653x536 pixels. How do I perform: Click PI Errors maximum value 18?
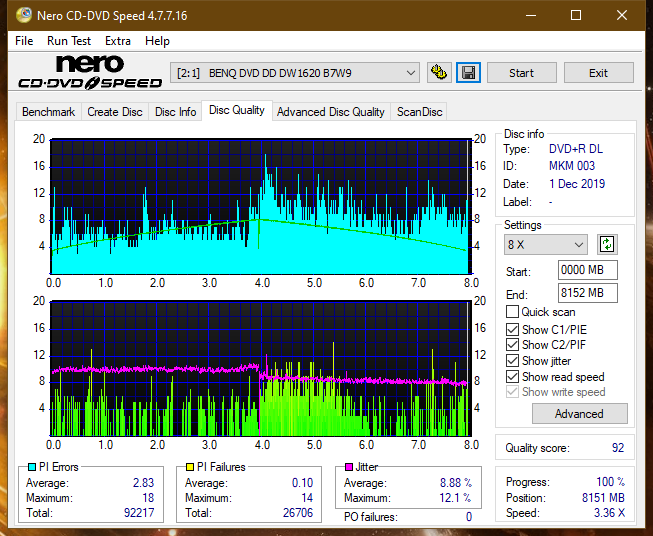pos(148,498)
